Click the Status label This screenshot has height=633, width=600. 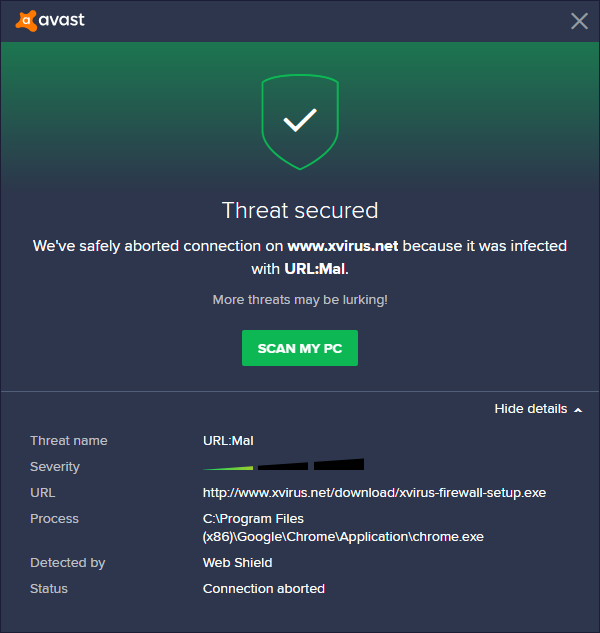coord(49,589)
